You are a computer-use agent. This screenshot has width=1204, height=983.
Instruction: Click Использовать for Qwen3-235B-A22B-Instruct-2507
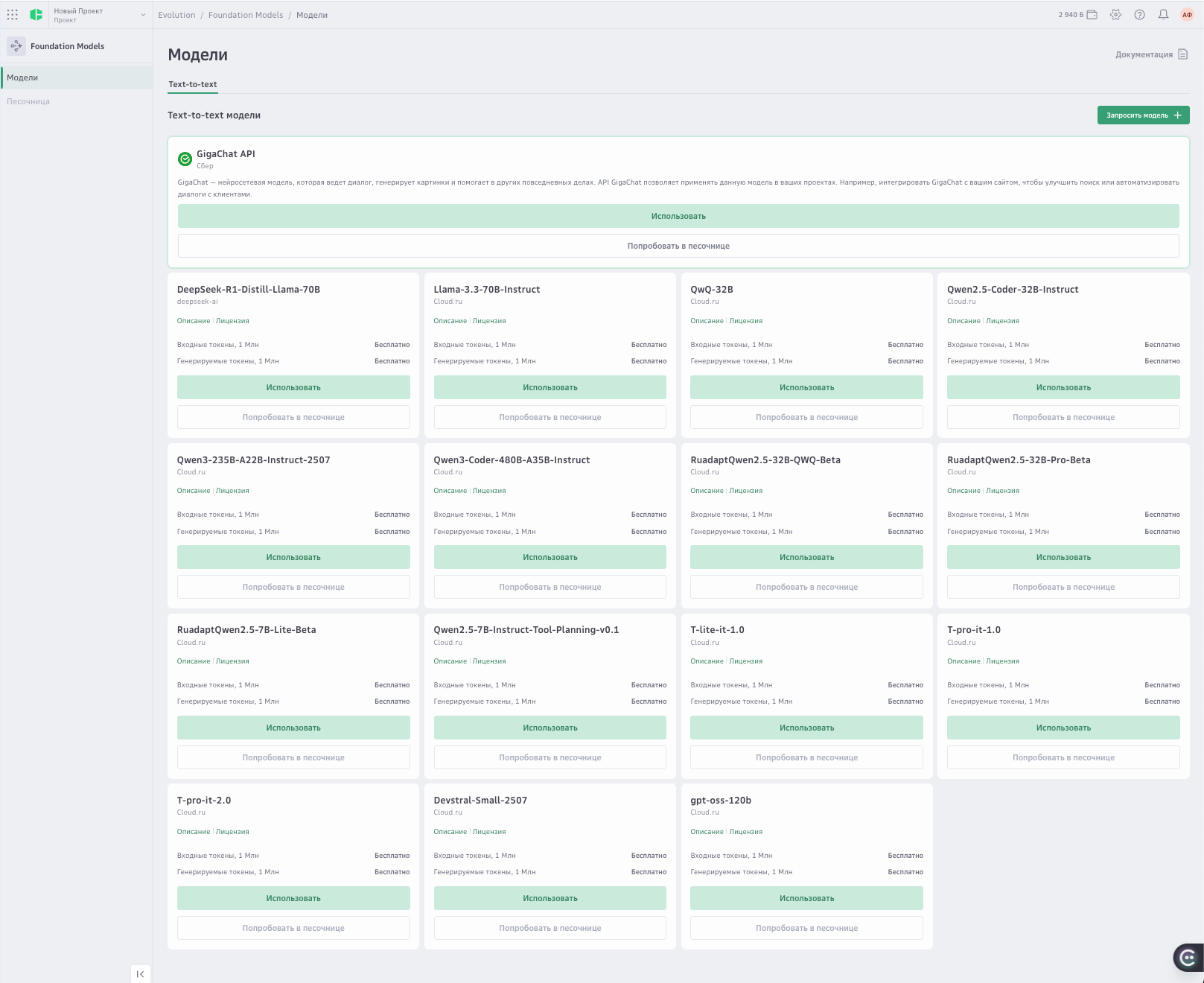pos(293,557)
